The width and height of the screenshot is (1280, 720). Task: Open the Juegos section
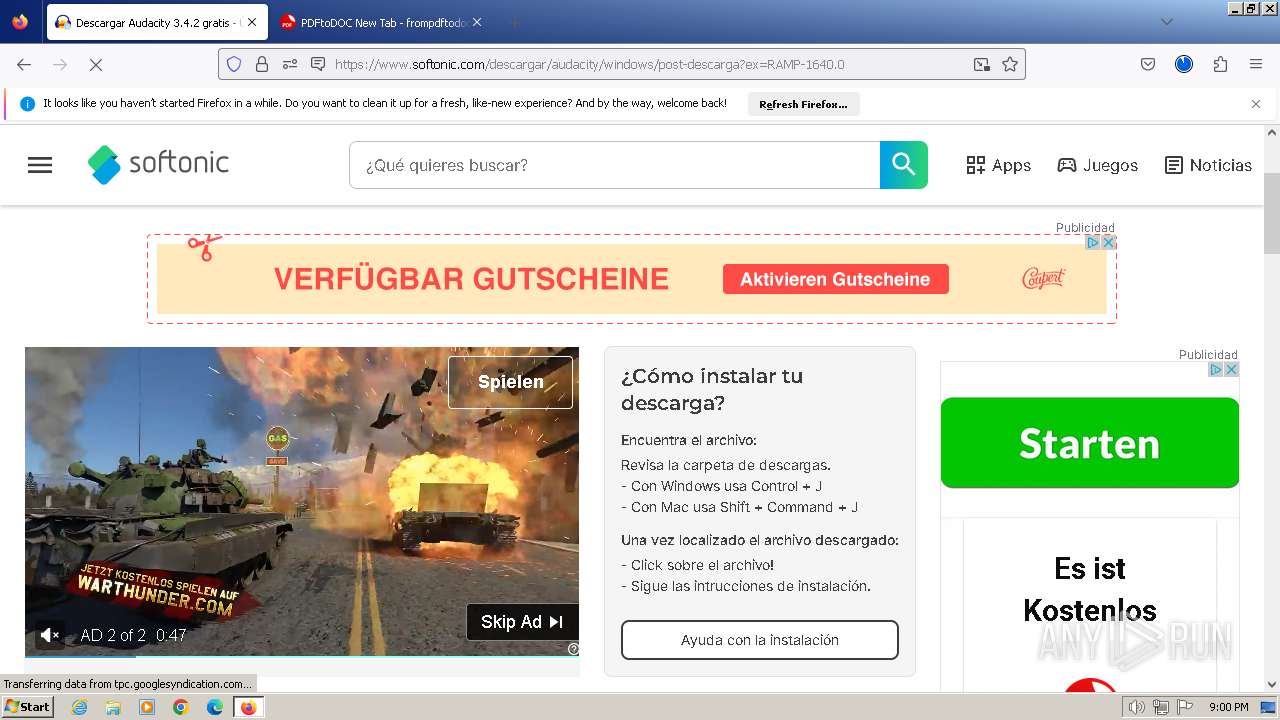coord(1097,165)
